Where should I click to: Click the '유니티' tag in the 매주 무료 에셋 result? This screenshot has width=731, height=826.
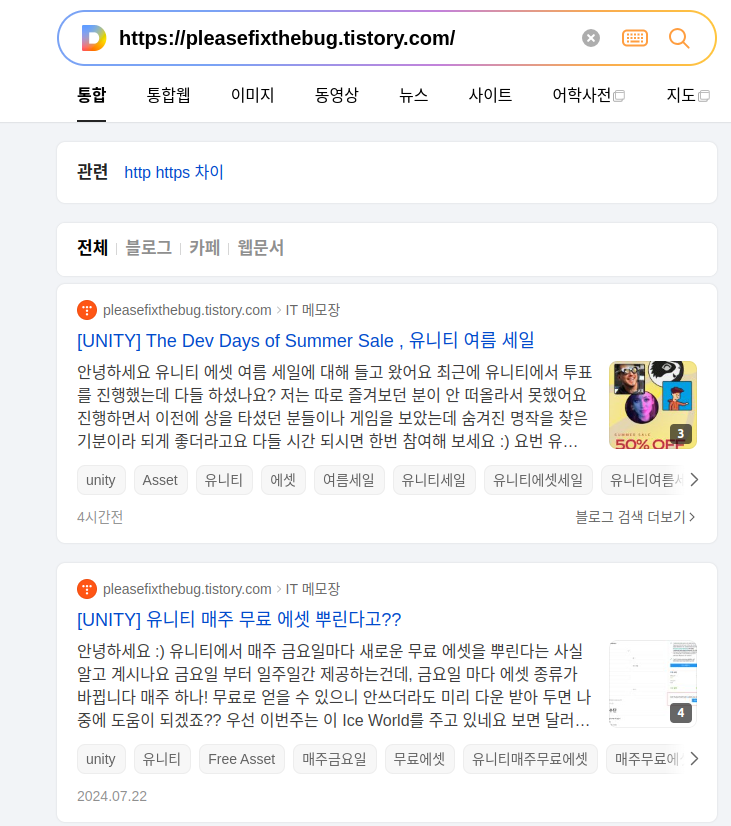pos(162,759)
